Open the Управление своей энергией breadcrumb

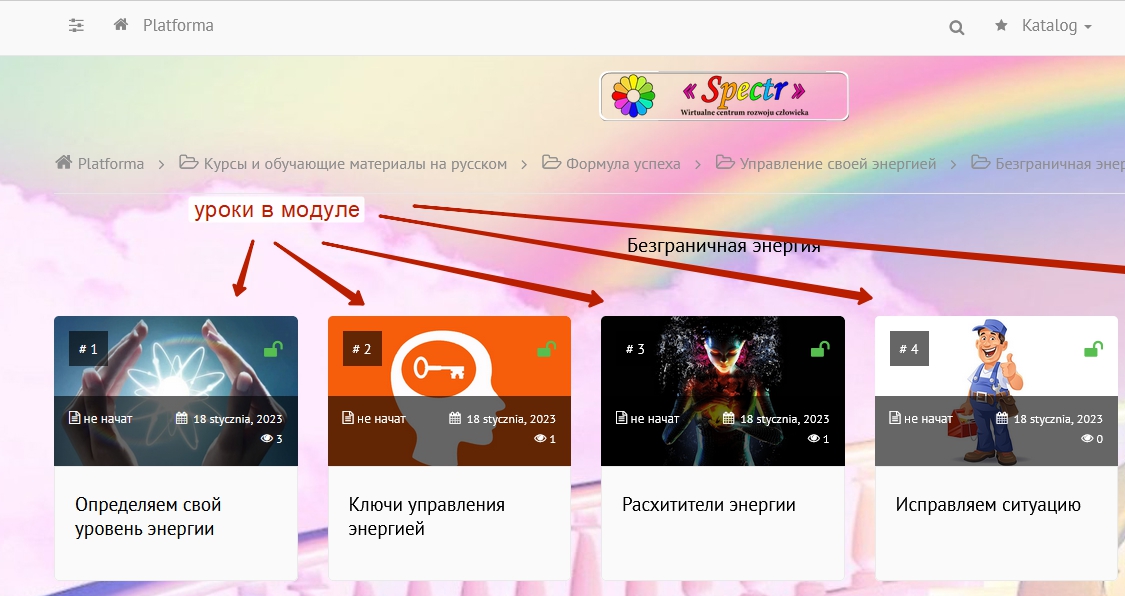point(838,164)
